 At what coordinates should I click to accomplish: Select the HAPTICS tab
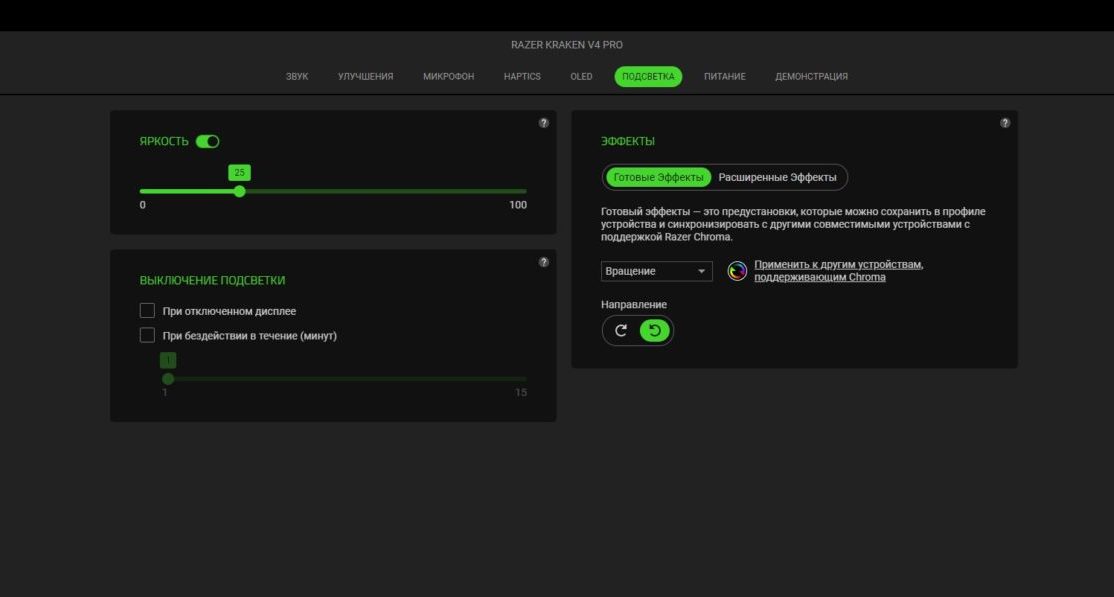tap(522, 77)
